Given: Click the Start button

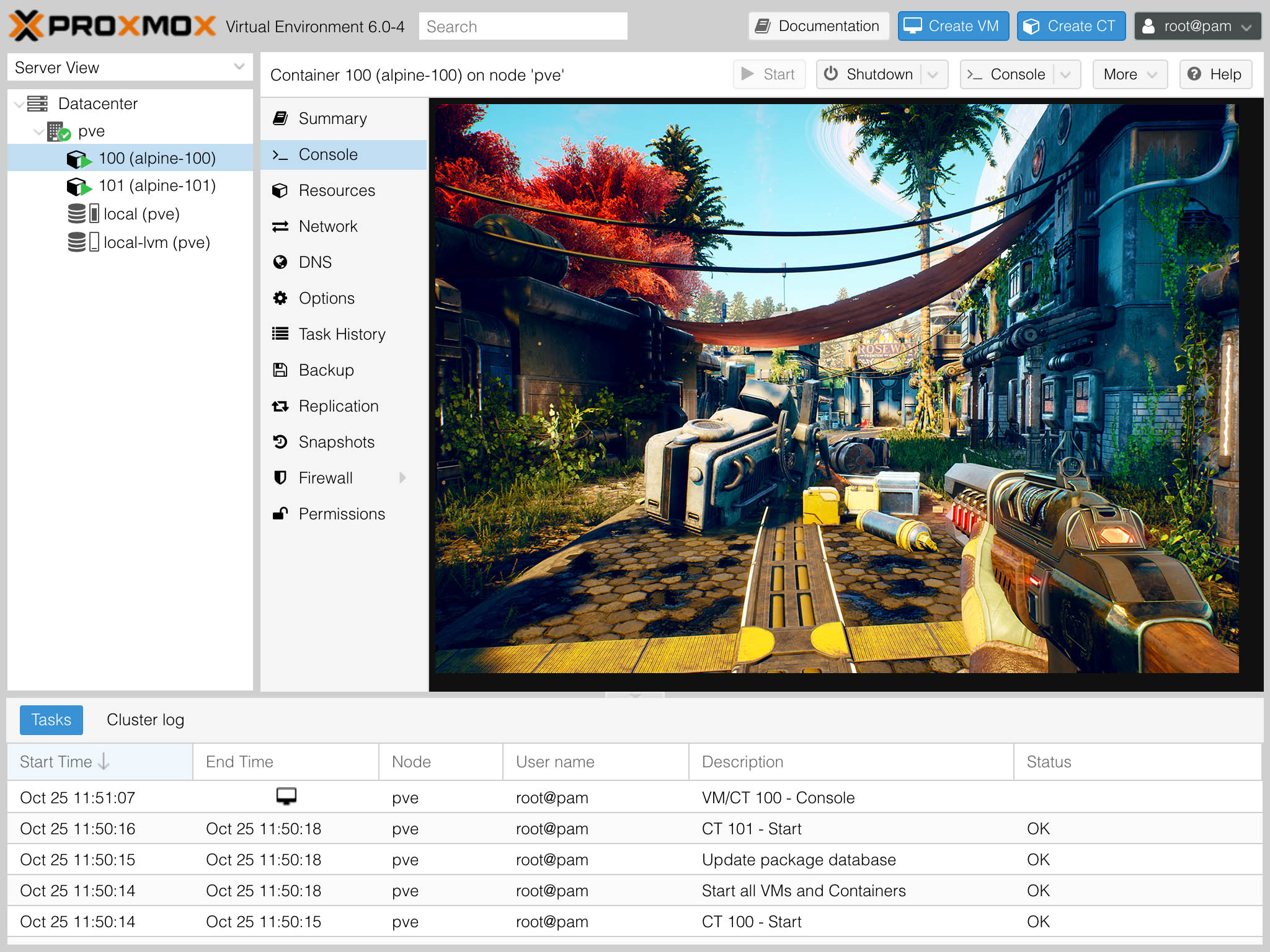Looking at the screenshot, I should (770, 74).
